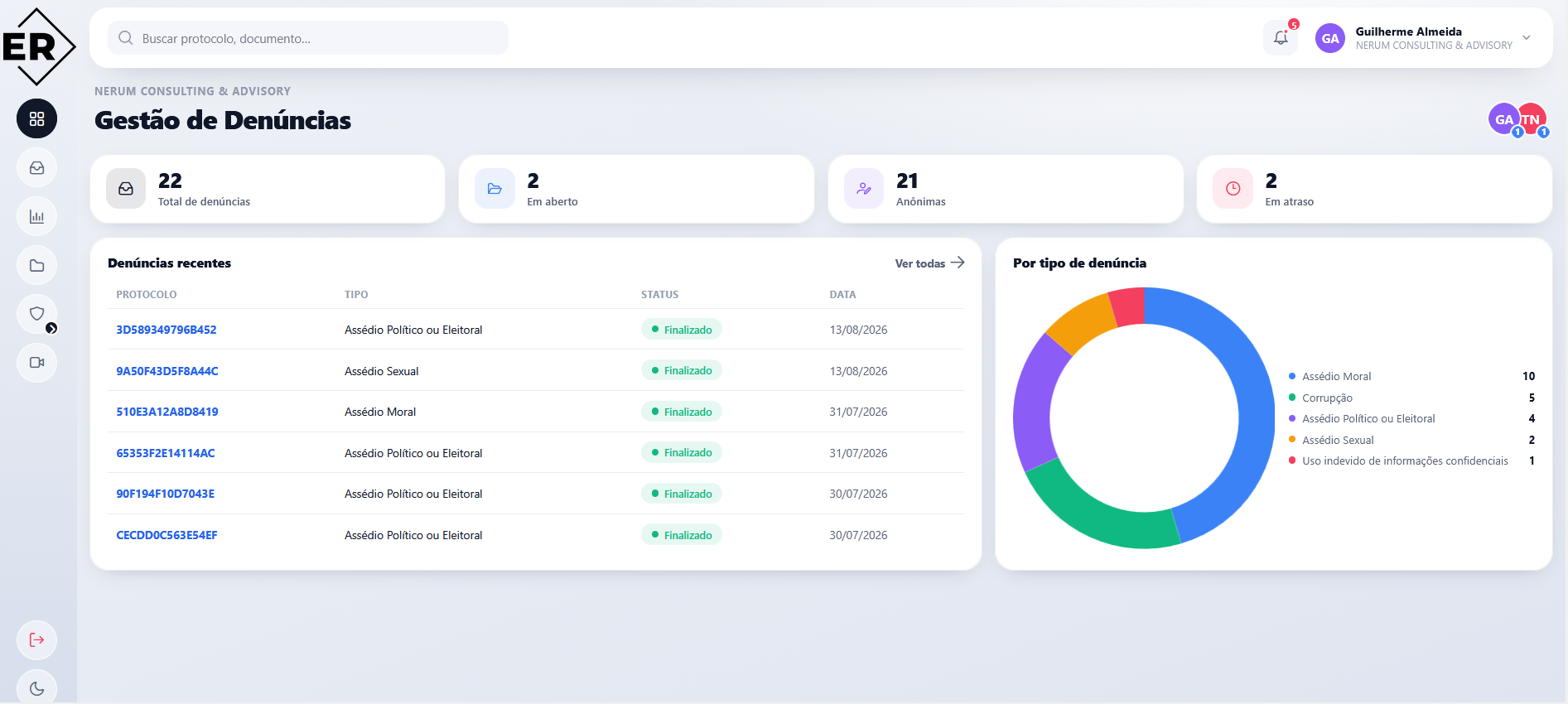Click the Total de denúncias inbox icon
Screen dimensions: 1568x704
pyautogui.click(x=126, y=189)
